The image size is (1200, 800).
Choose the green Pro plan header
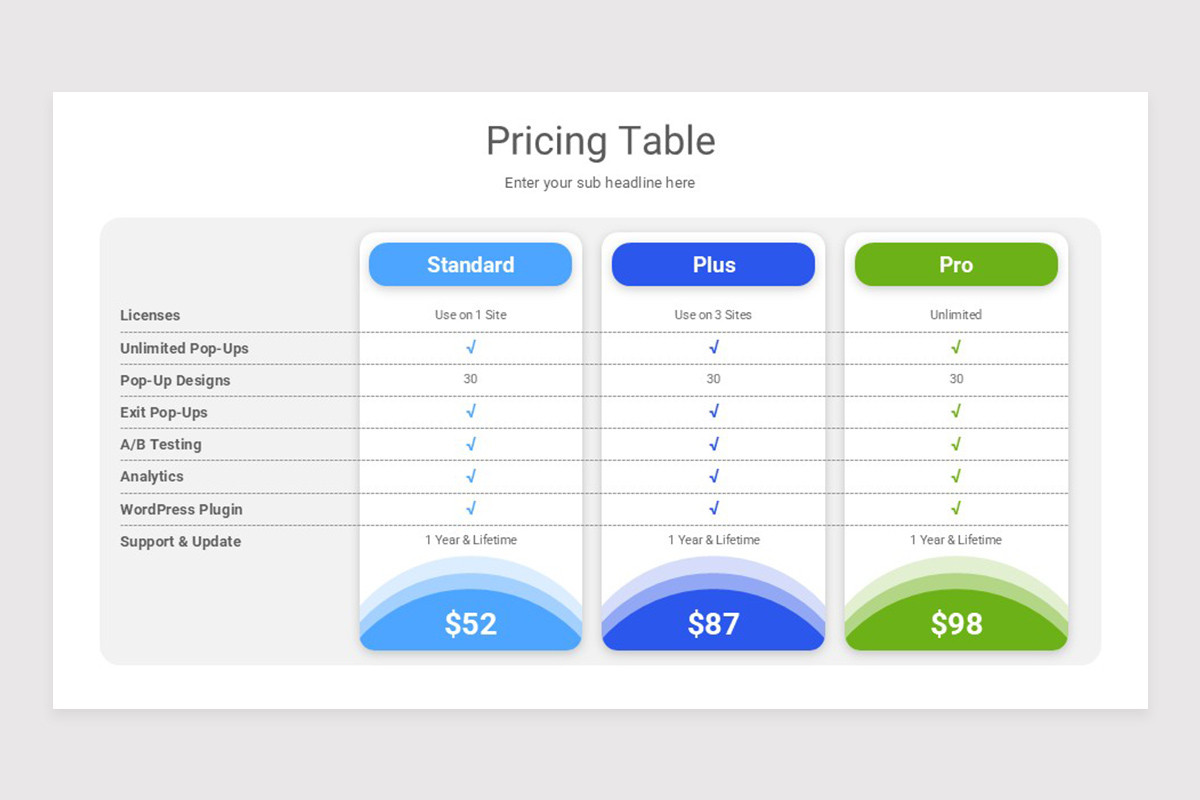(x=956, y=264)
